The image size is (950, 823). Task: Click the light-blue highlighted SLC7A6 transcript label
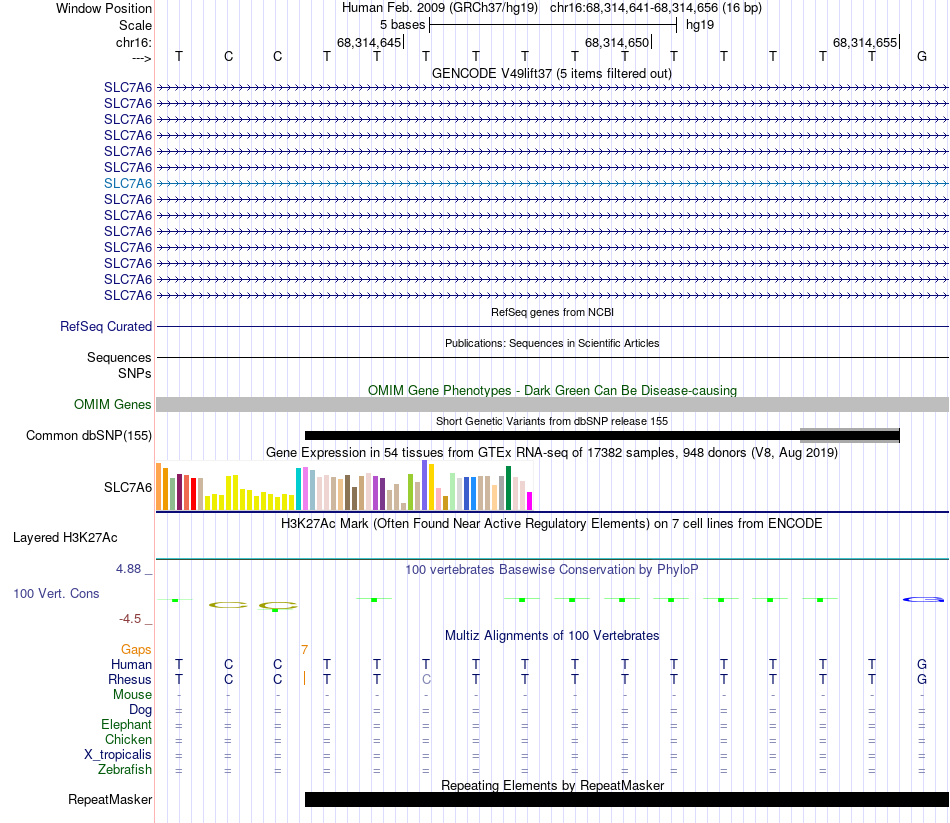tap(128, 183)
